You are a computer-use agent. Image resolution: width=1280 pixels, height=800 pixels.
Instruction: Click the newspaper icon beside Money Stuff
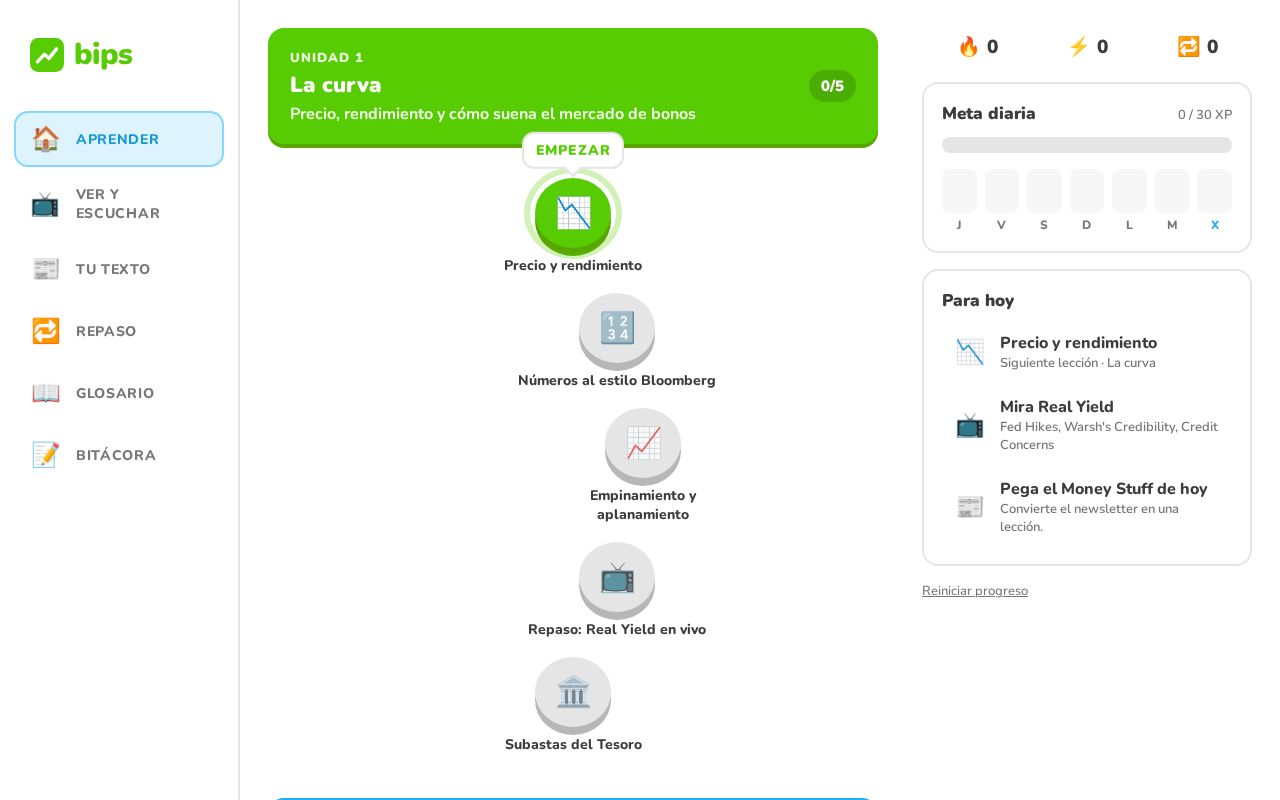(970, 507)
